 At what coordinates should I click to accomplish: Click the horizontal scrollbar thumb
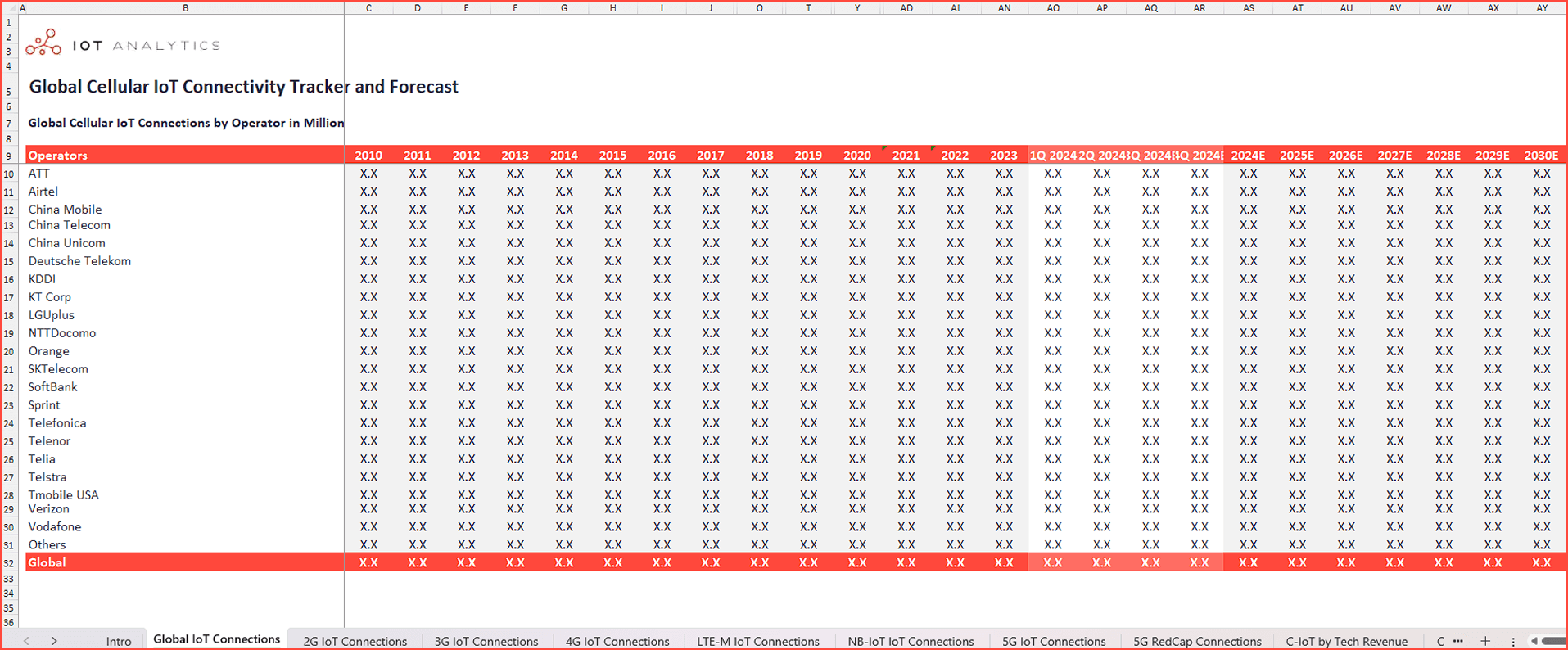[x=1555, y=641]
